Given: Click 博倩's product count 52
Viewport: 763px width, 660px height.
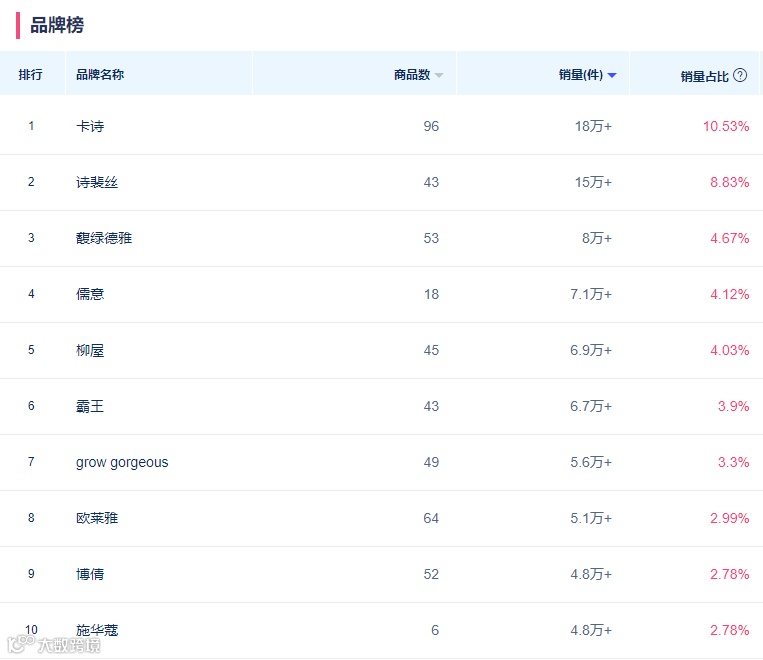Looking at the screenshot, I should (x=431, y=574).
